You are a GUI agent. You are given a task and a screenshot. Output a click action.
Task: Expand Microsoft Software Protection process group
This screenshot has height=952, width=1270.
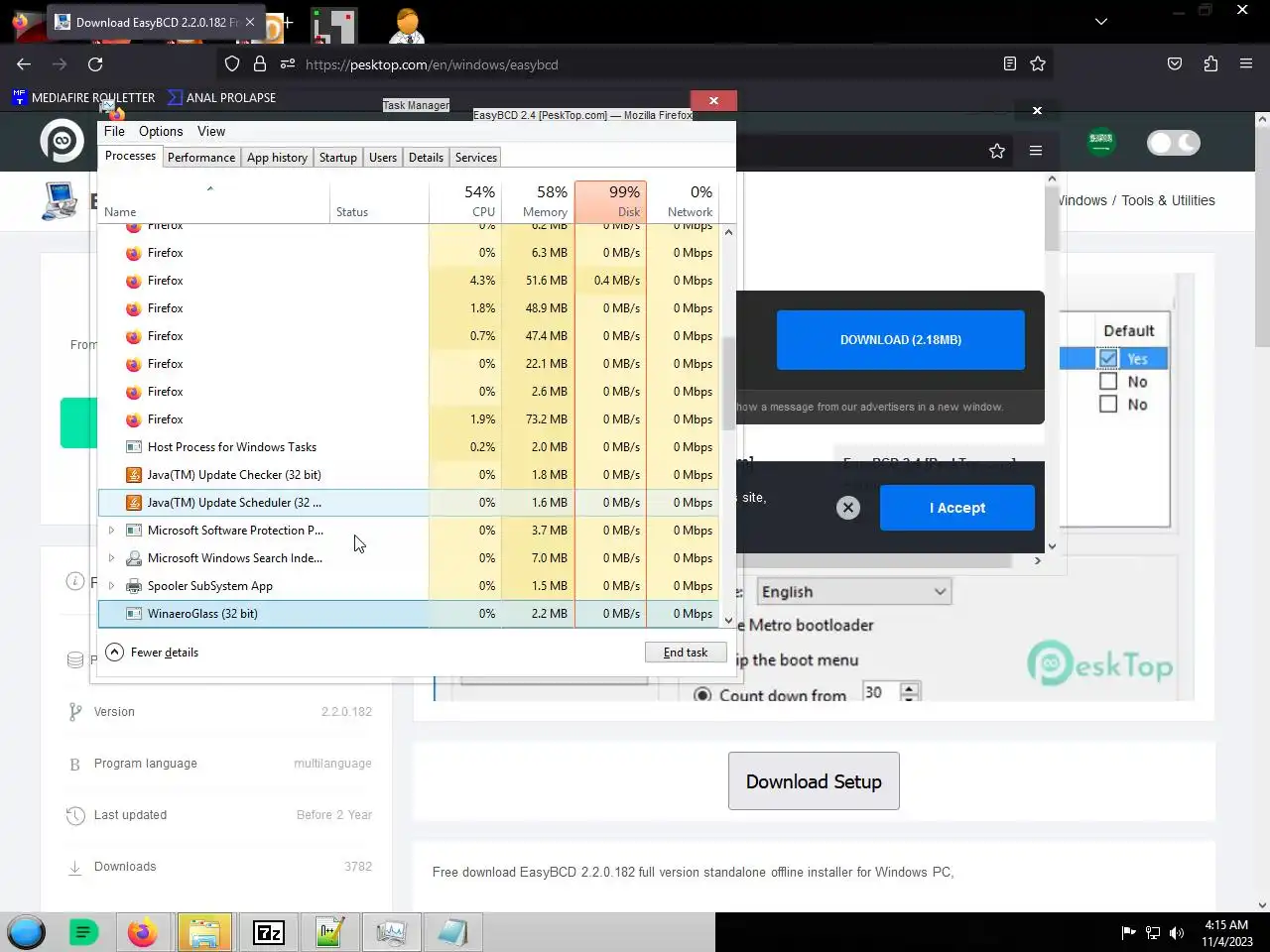[111, 531]
